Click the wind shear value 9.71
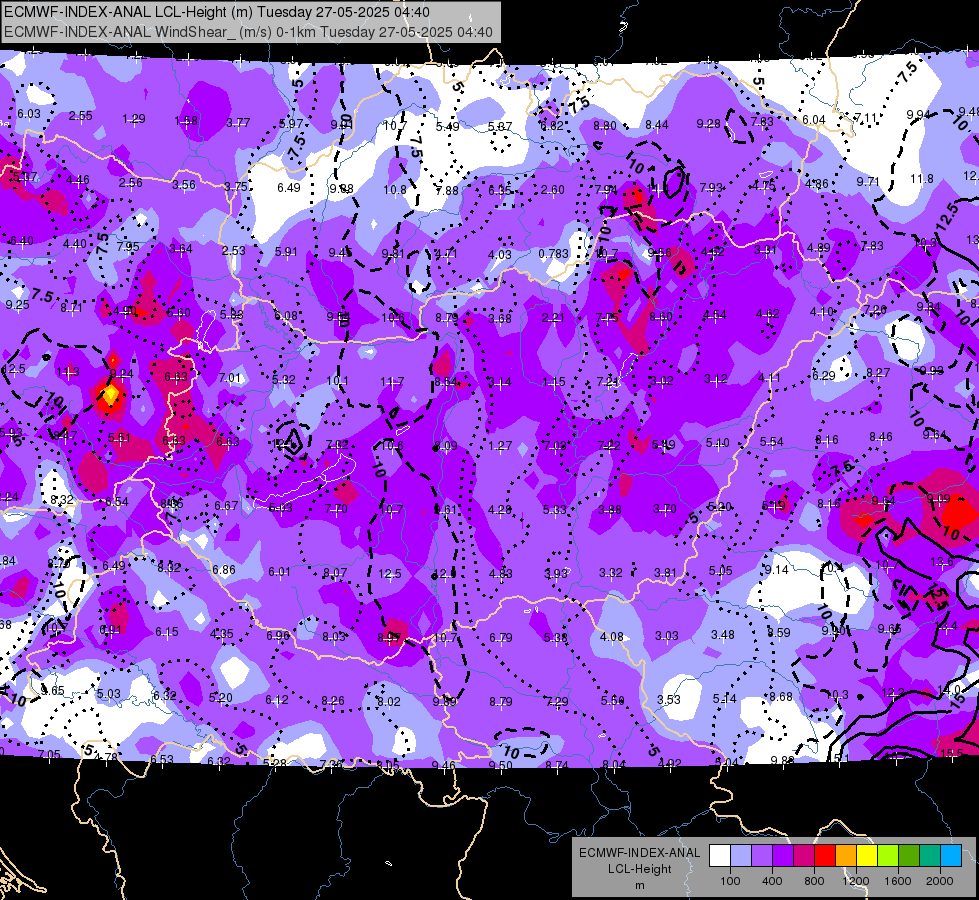Viewport: 979px width, 900px height. click(868, 181)
